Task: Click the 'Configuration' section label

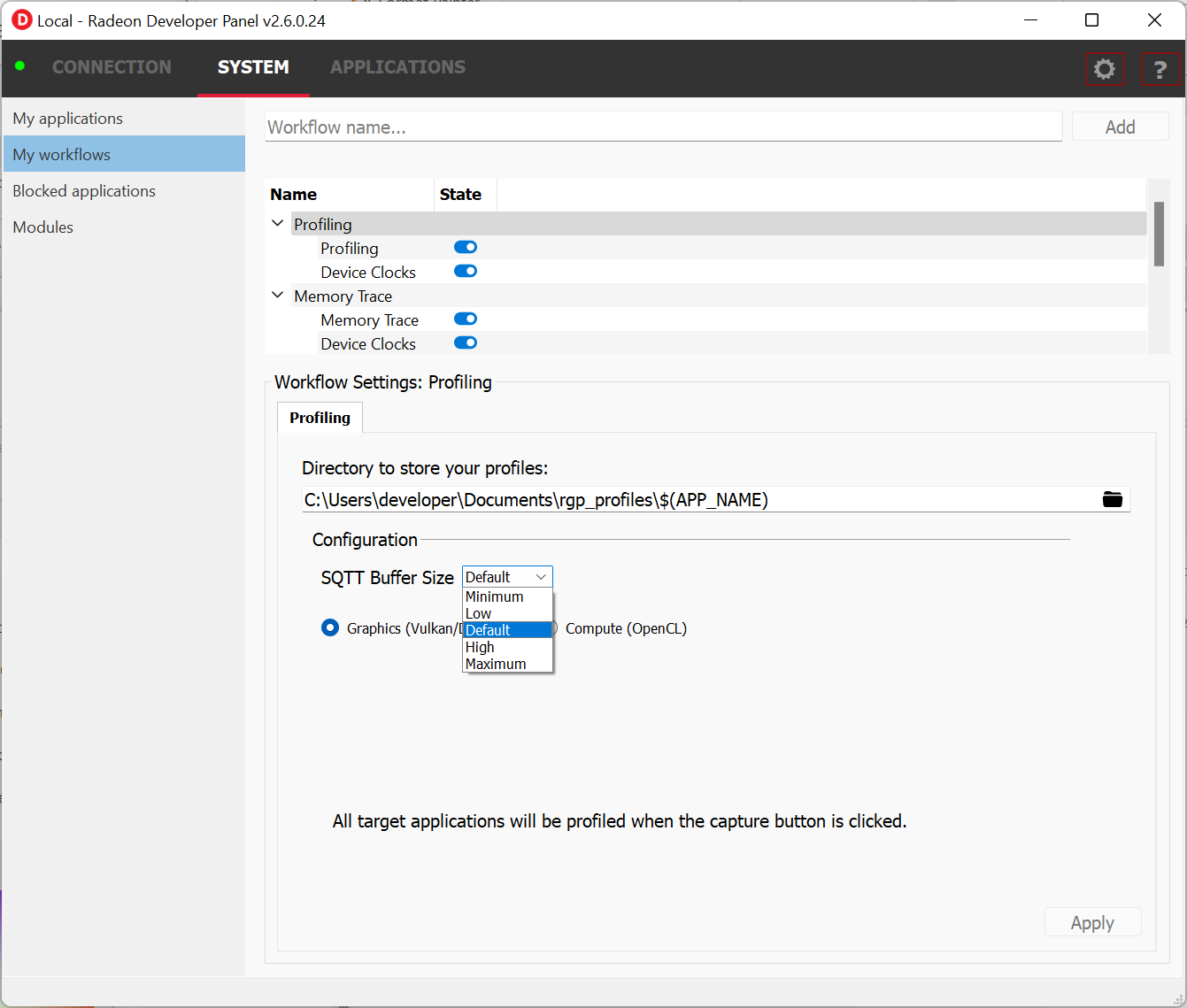Action: 365,539
